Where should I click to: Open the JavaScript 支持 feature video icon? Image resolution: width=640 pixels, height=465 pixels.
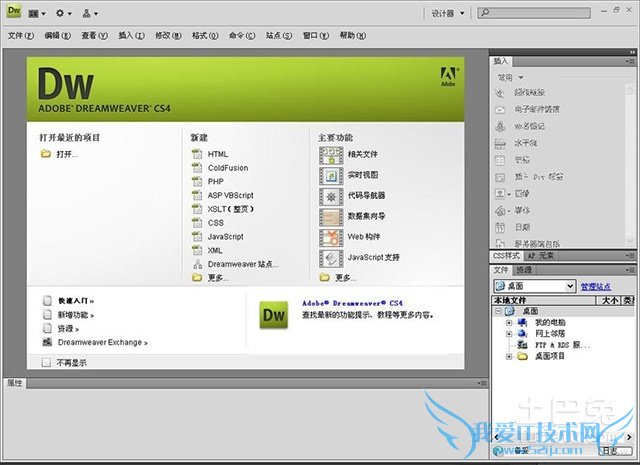(x=331, y=258)
